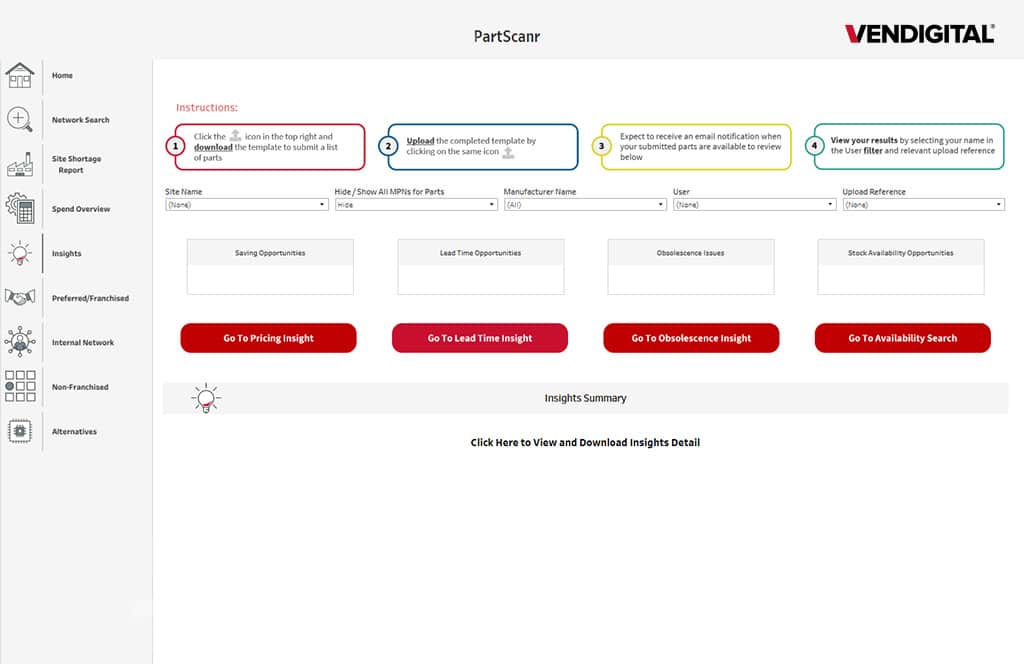The image size is (1024, 664).
Task: Select the Insights menu label
Action: (x=67, y=253)
